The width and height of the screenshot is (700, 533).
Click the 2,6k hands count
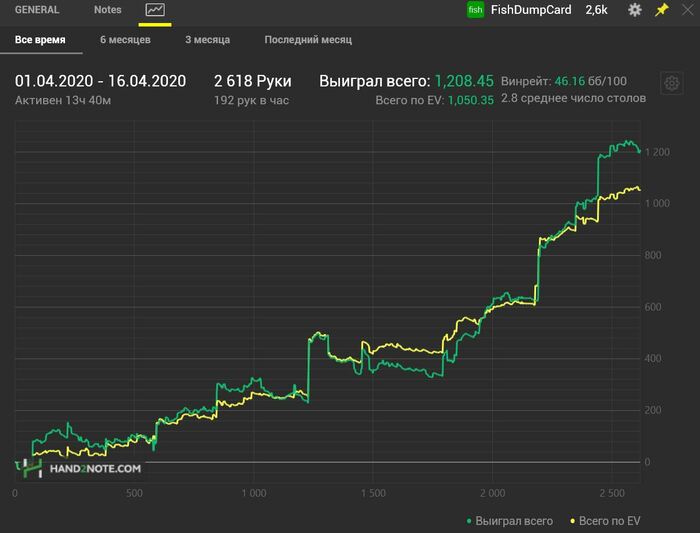[x=596, y=10]
